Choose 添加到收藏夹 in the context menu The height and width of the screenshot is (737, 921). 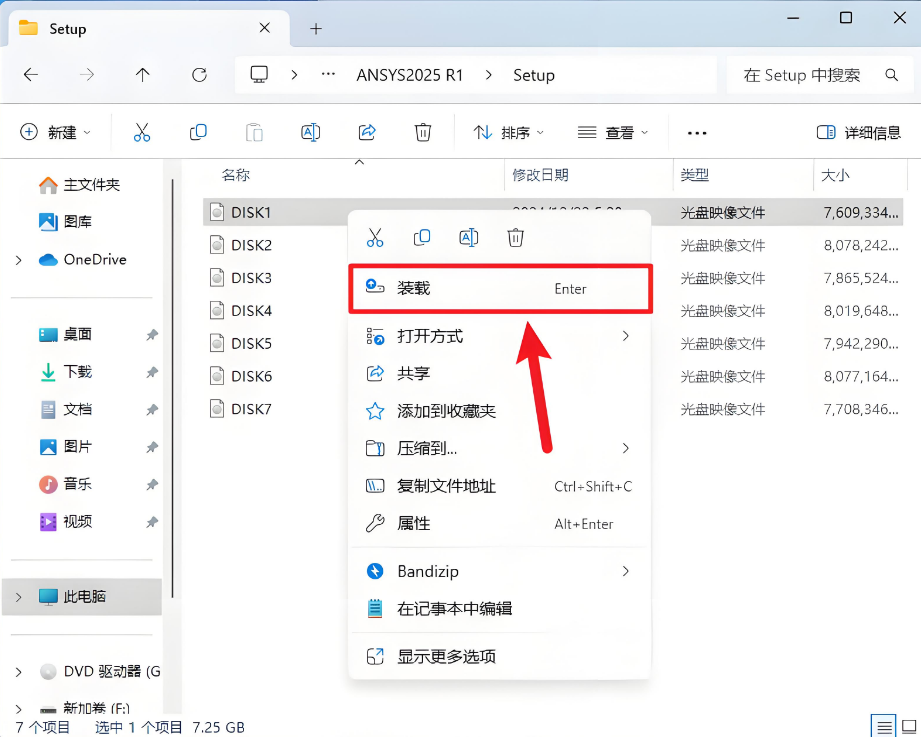[500, 411]
